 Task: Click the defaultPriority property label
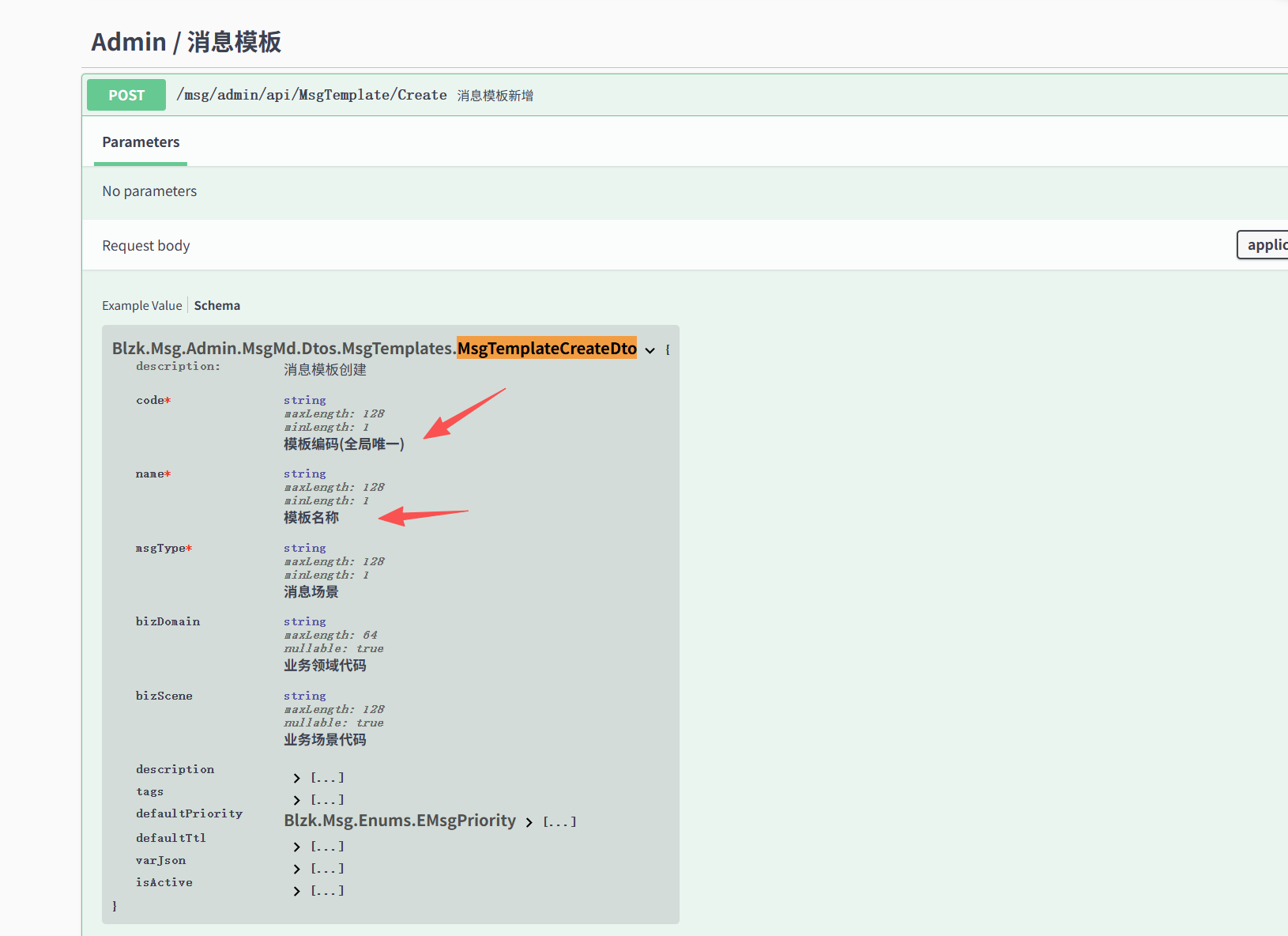coord(189,814)
